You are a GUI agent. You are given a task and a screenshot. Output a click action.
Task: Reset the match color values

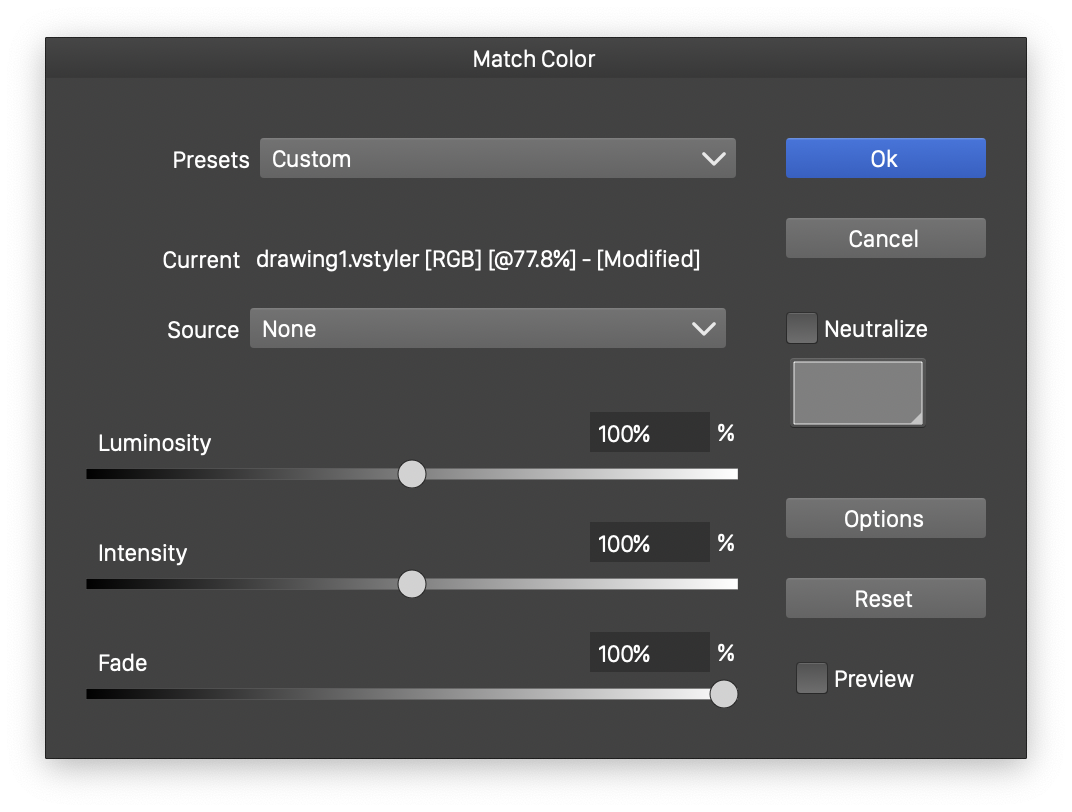885,598
